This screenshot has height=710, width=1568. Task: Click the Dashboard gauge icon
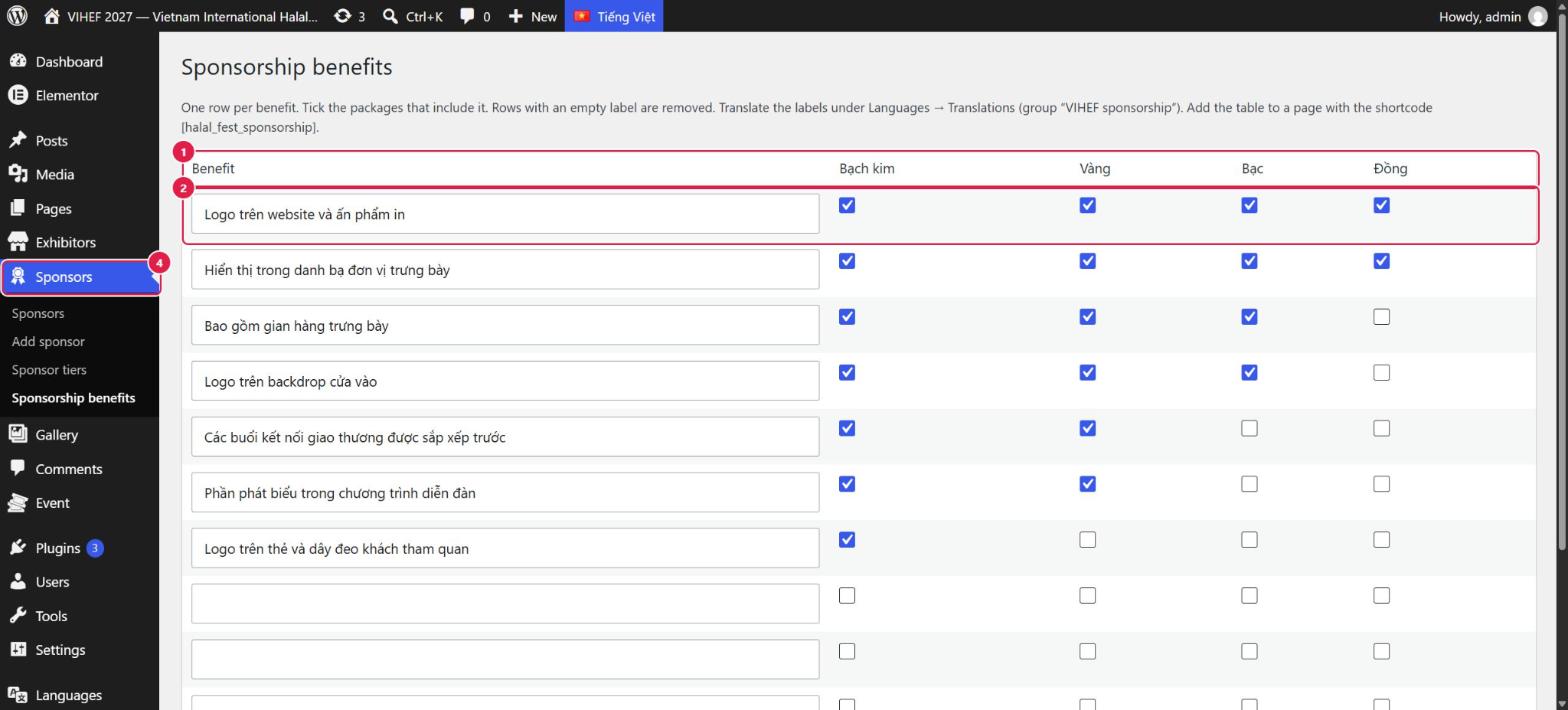tap(17, 61)
